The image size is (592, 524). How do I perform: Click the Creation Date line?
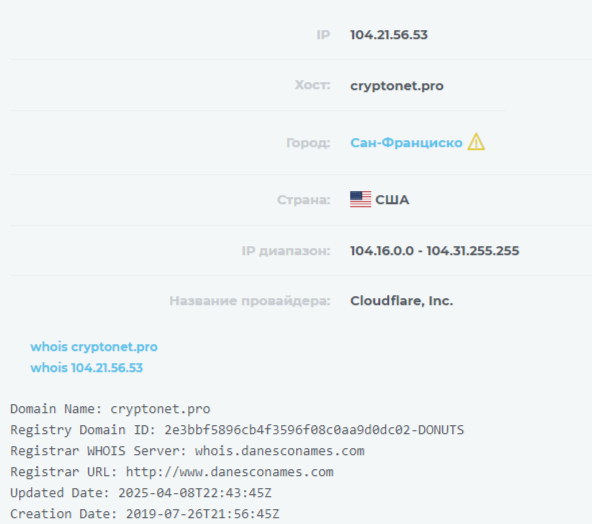click(145, 514)
